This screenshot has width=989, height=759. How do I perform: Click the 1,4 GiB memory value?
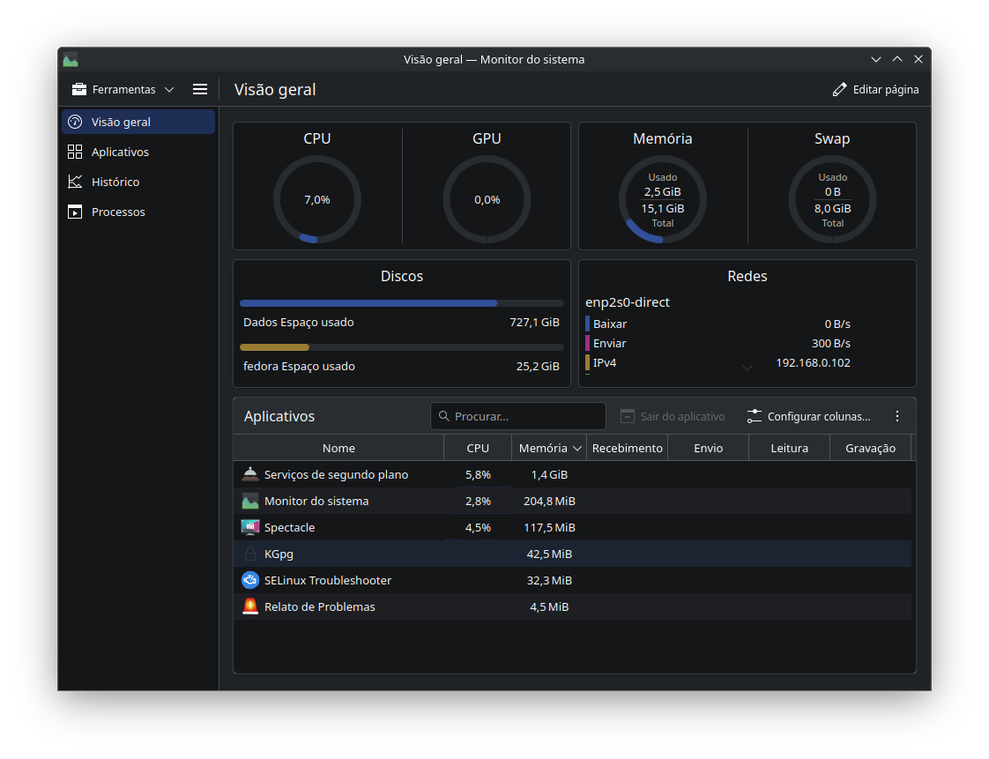pyautogui.click(x=549, y=474)
